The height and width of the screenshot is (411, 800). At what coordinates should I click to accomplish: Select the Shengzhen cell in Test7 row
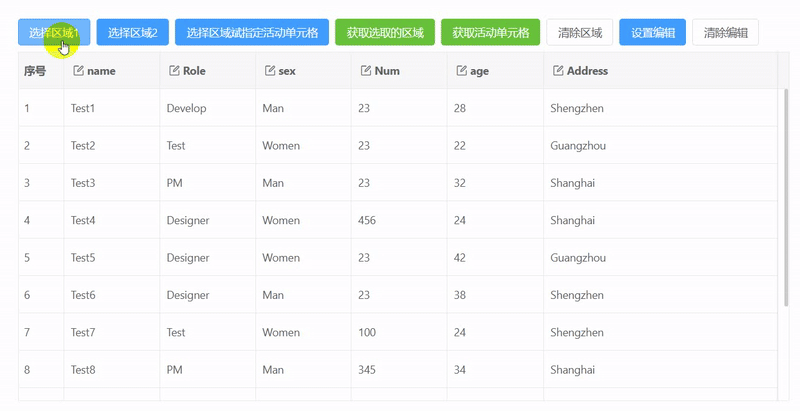(661, 332)
